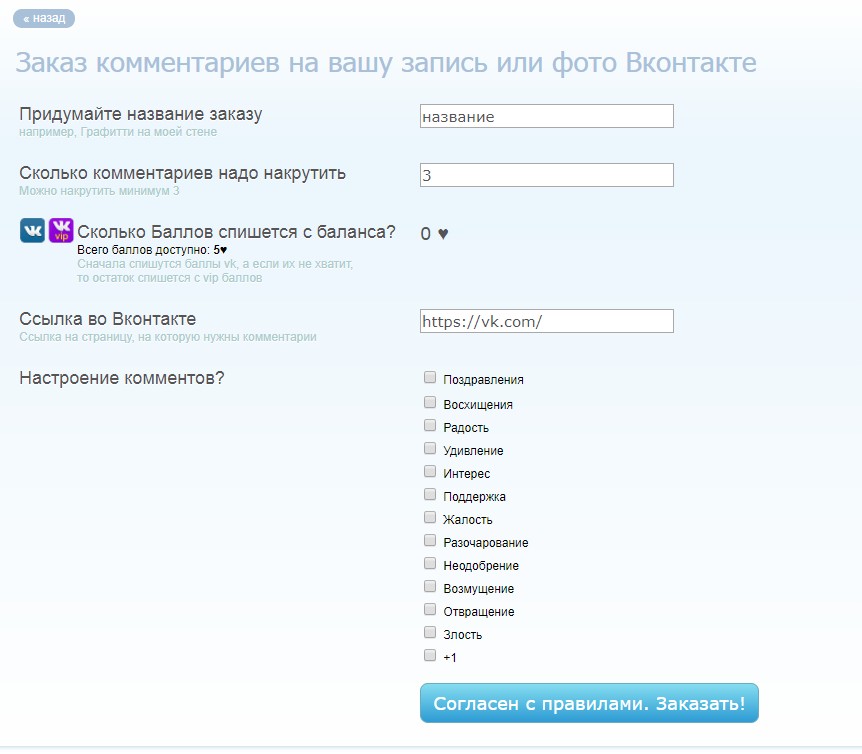Viewport: 862px width, 754px height.
Task: Select the Неодобрение checkbox
Action: 430,564
